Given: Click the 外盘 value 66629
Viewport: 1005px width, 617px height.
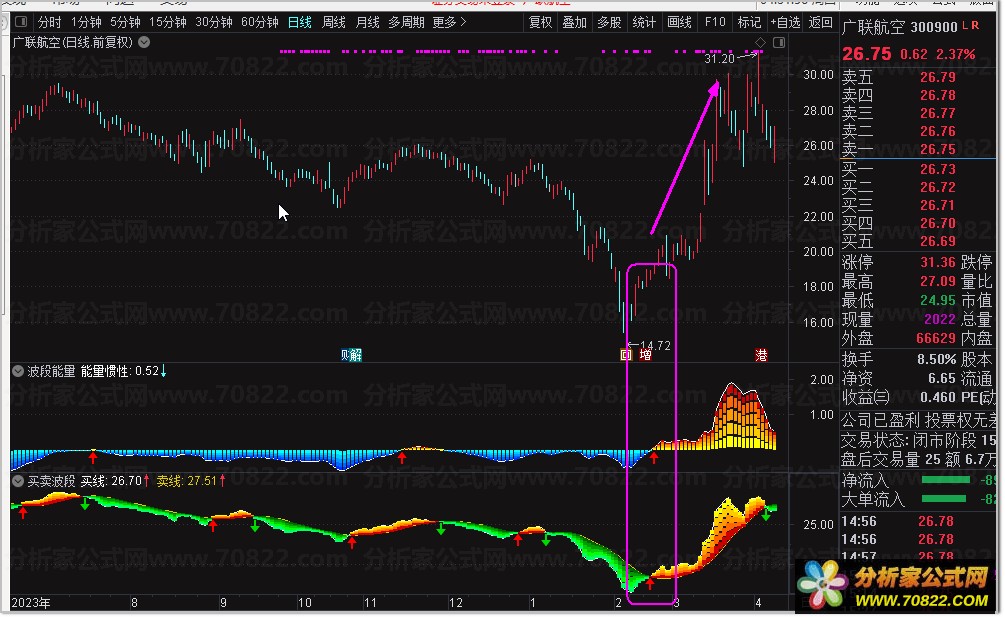Looking at the screenshot, I should coord(936,338).
